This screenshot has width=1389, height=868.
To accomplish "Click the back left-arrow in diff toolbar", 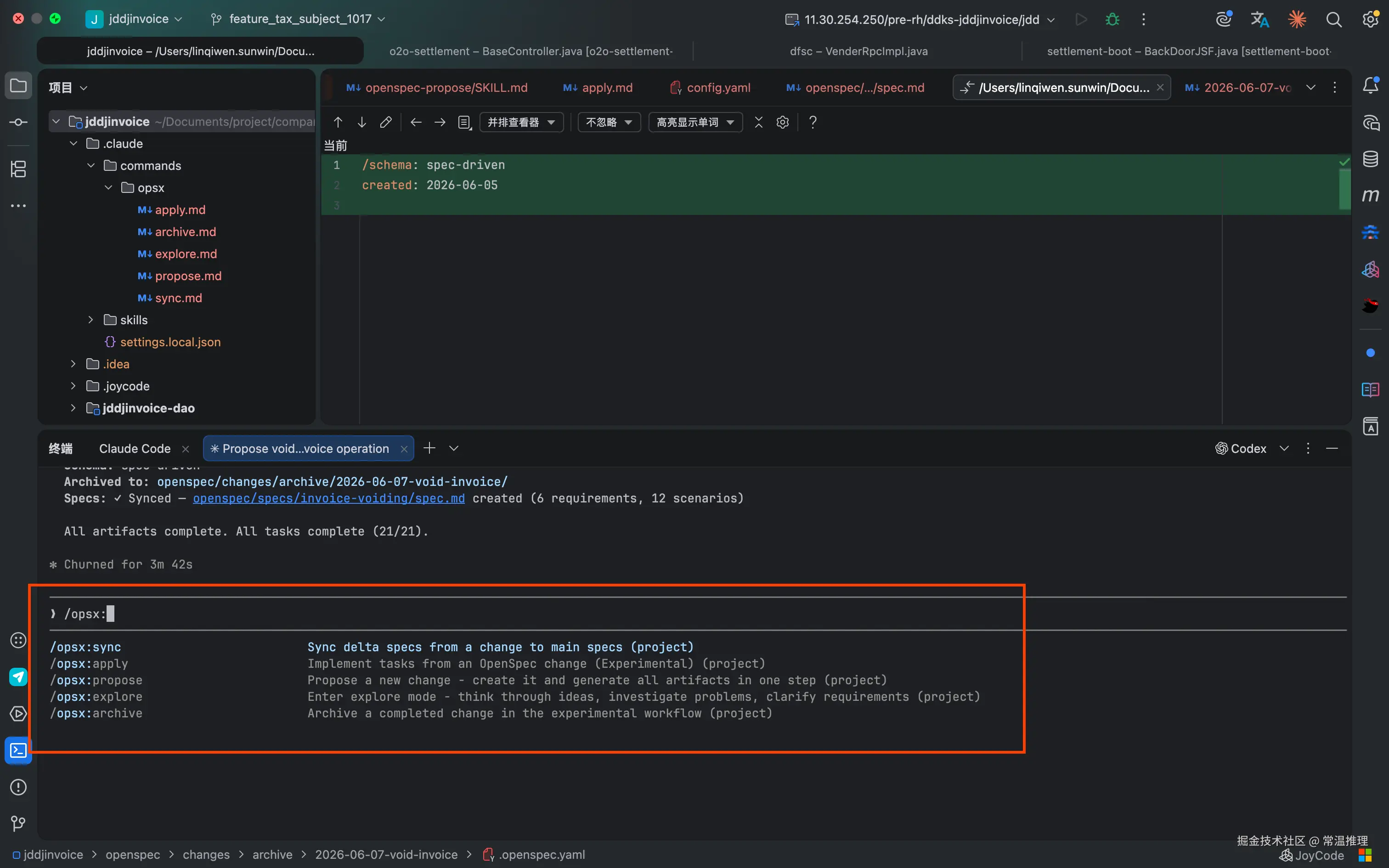I will tap(416, 122).
